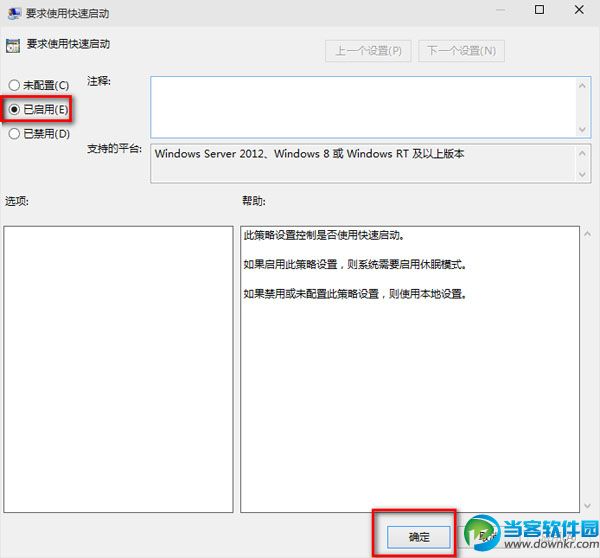Click help text 此策略设置控制是否使用快速启动

[324, 235]
